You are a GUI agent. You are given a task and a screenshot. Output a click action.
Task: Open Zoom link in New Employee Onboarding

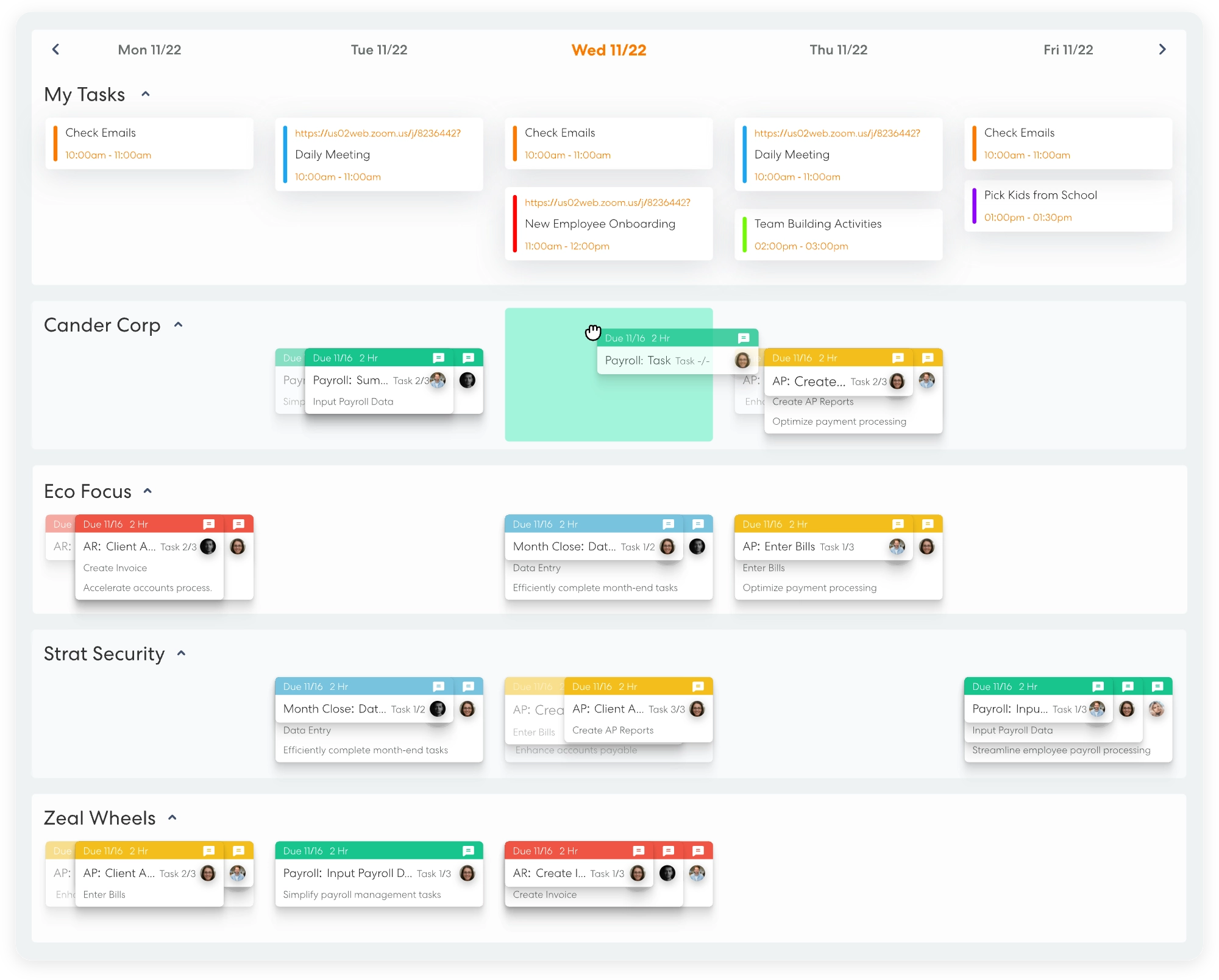coord(608,202)
